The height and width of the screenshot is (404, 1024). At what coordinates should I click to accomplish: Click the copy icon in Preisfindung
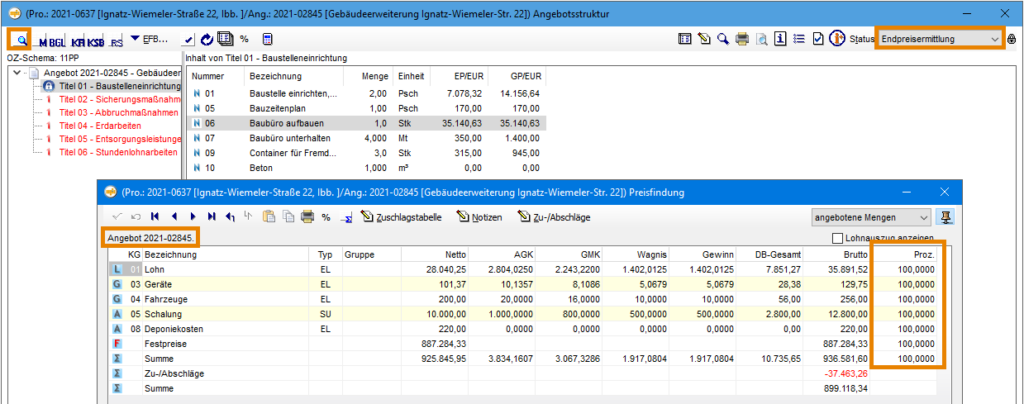pyautogui.click(x=287, y=216)
